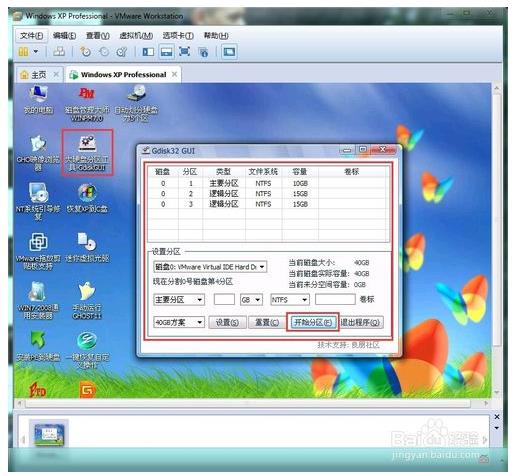This screenshot has height=476, width=512.
Task: Select partition 3 逻辑分区 row
Action: point(268,204)
